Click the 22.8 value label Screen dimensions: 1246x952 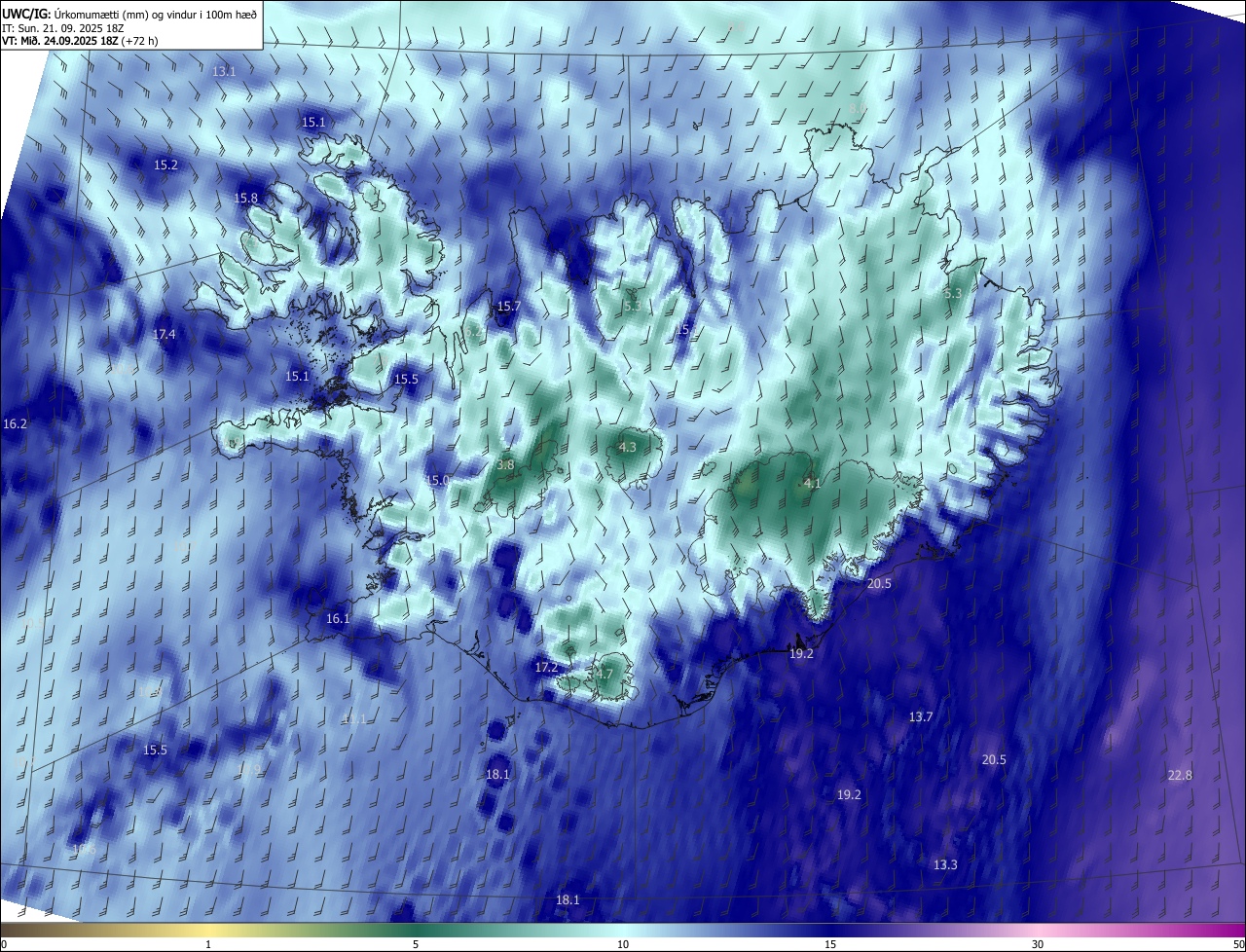click(1180, 776)
